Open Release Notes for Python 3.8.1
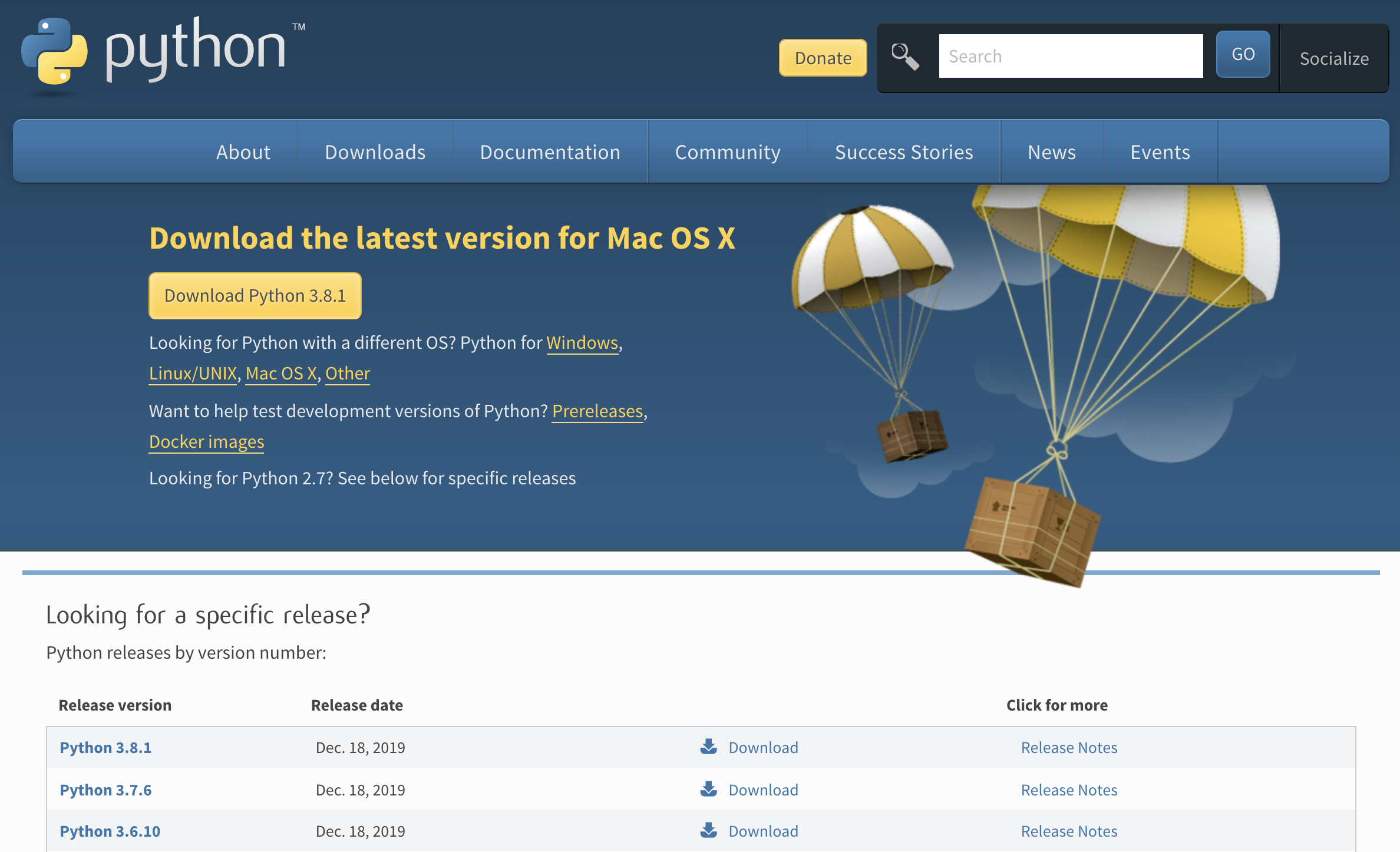Screen dimensions: 1400x852 [x=1069, y=748]
